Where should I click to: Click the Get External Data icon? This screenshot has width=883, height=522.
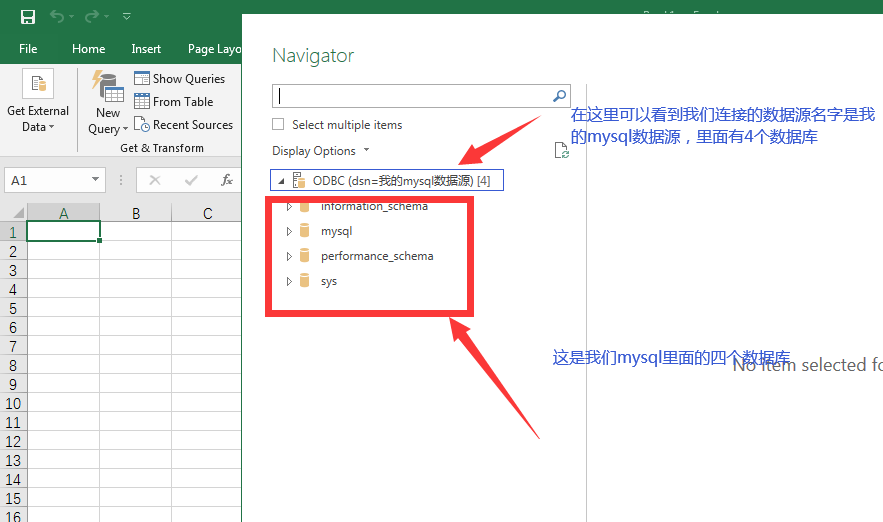(x=38, y=84)
